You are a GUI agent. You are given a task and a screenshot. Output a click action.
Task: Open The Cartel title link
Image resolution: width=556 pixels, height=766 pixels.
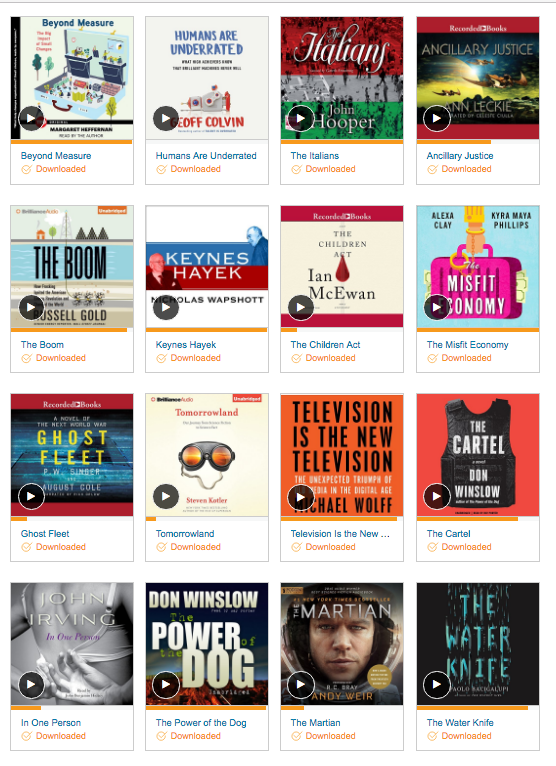click(x=448, y=533)
